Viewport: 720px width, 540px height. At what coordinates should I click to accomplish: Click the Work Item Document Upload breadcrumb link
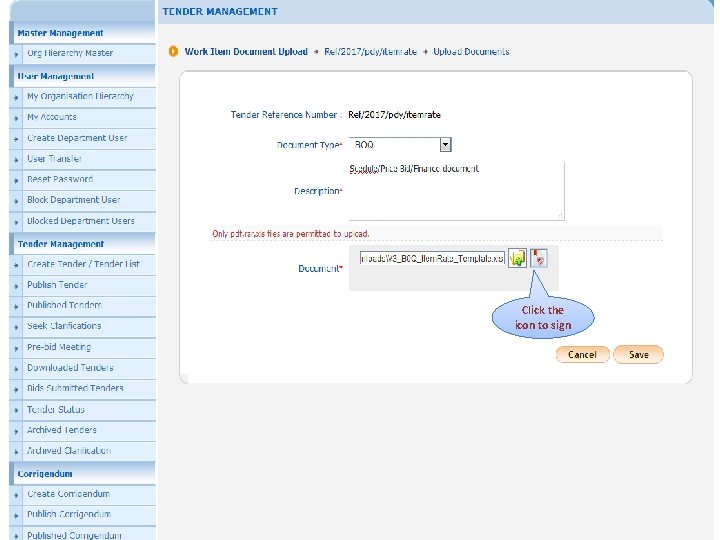click(x=246, y=51)
